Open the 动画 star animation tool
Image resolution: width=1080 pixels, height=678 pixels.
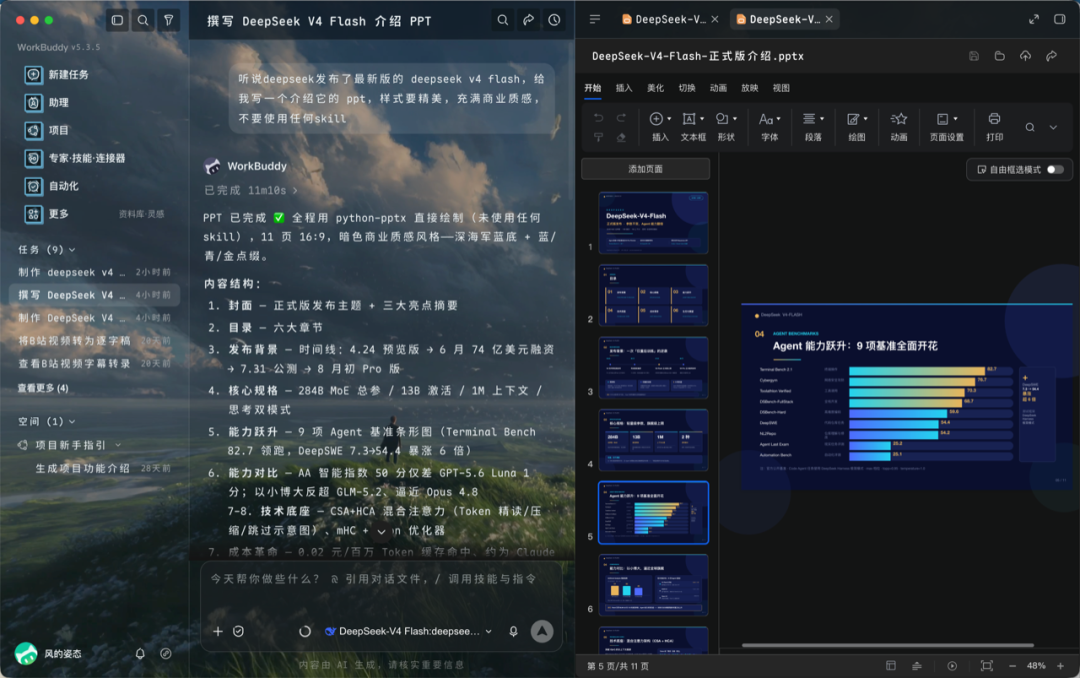(x=899, y=127)
